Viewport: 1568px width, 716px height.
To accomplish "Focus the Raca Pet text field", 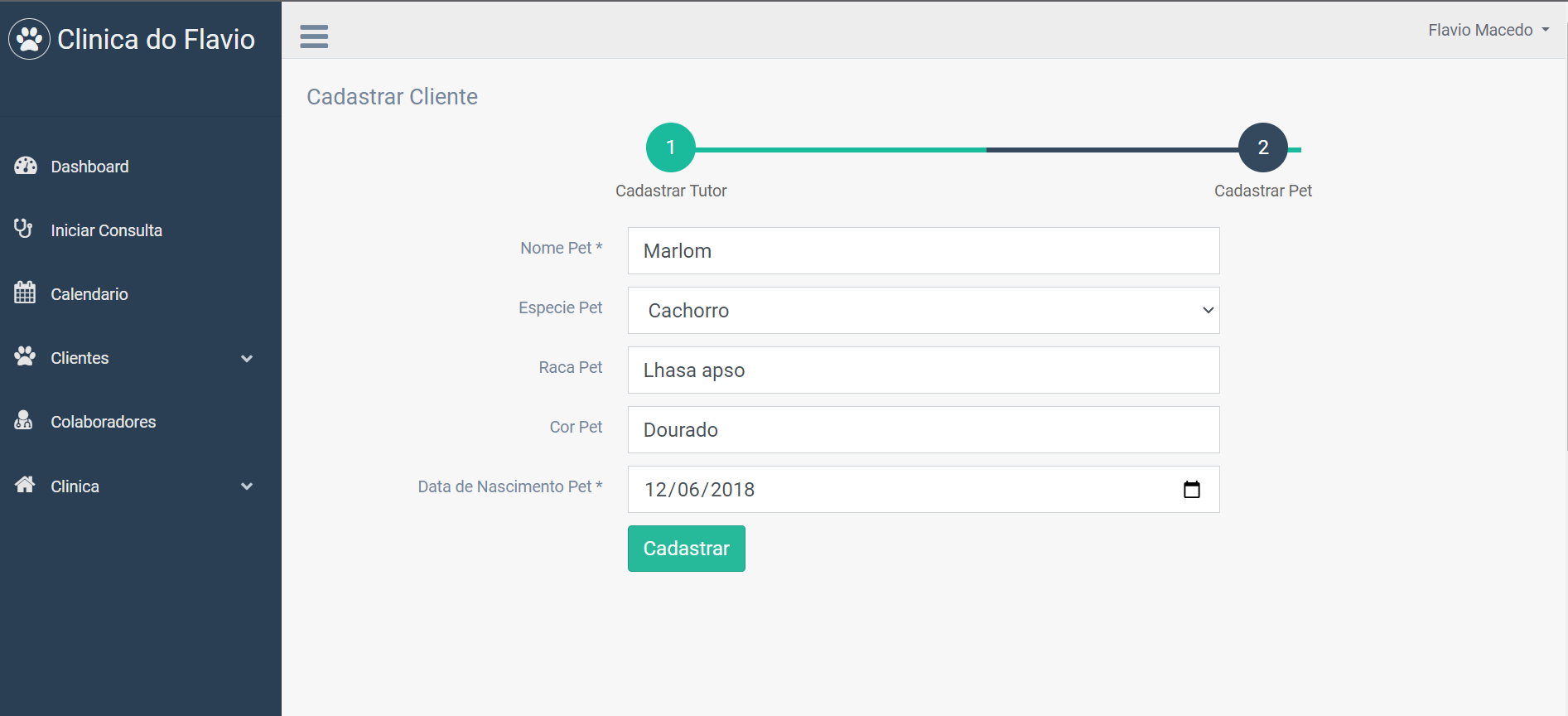I will pos(923,370).
